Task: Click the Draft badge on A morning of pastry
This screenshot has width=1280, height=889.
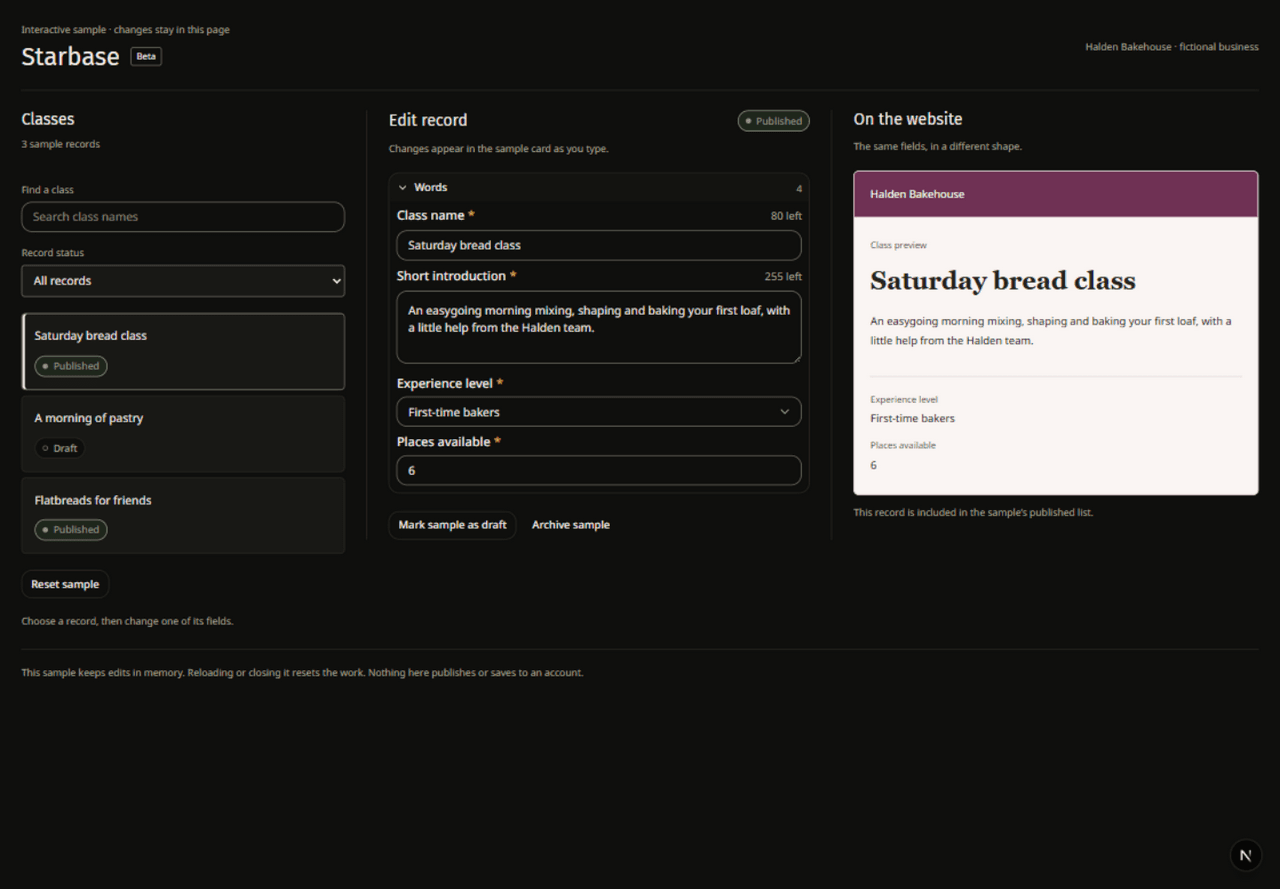Action: coord(60,448)
